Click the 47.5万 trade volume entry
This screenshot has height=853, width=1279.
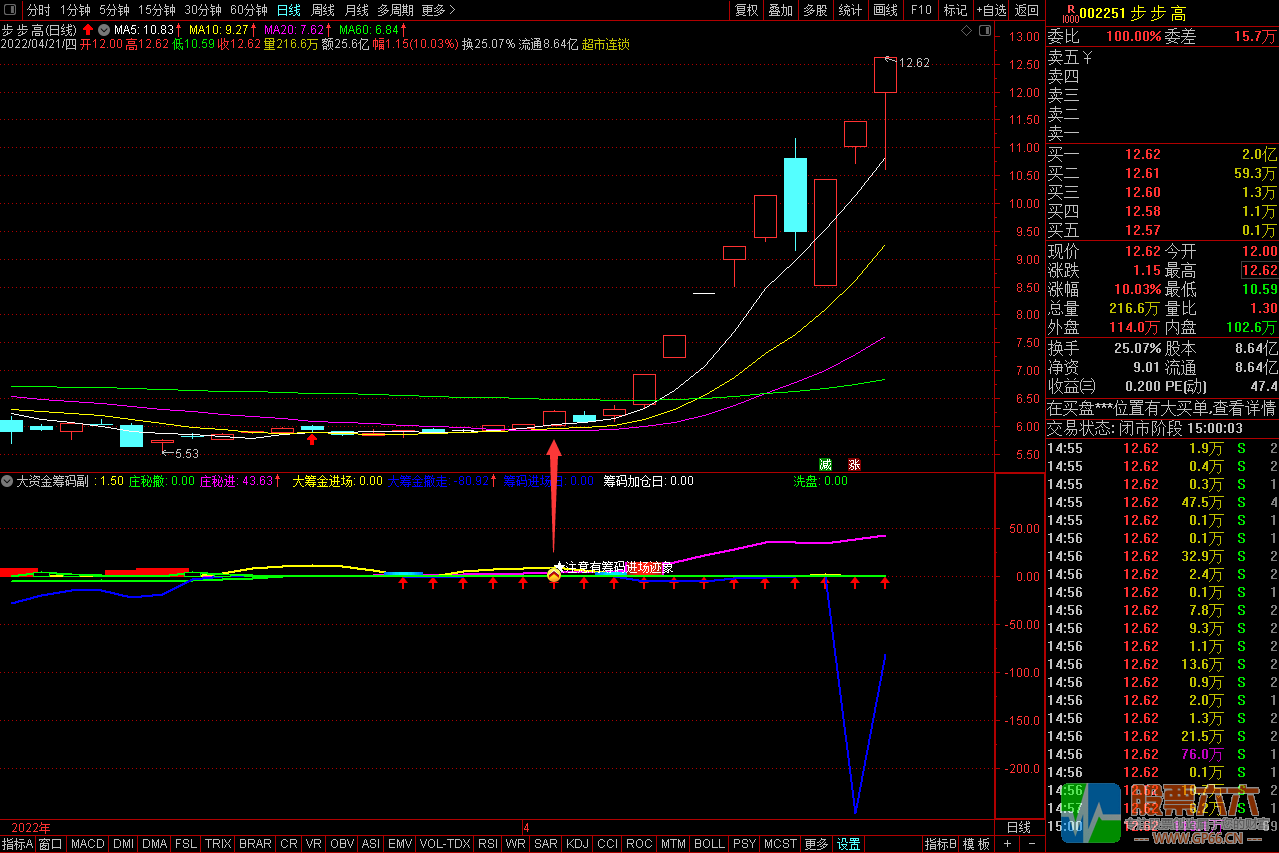[x=1202, y=502]
